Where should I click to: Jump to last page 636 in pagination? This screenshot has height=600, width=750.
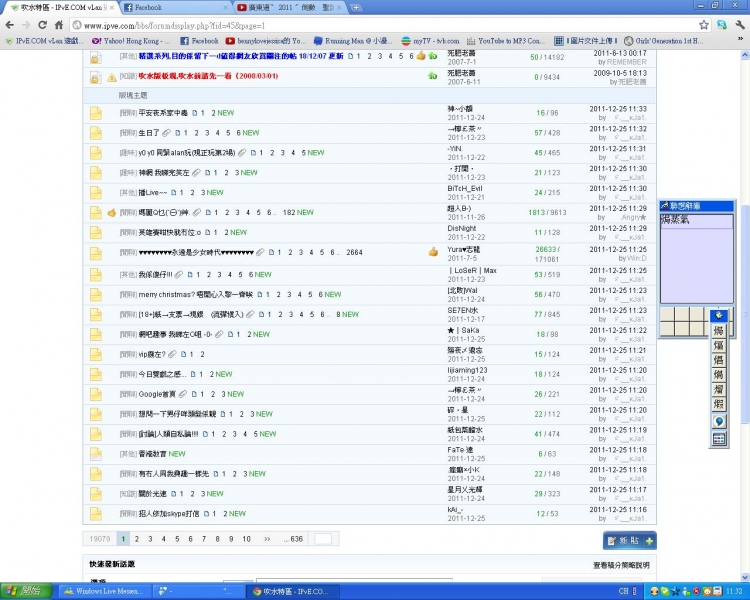(x=296, y=539)
